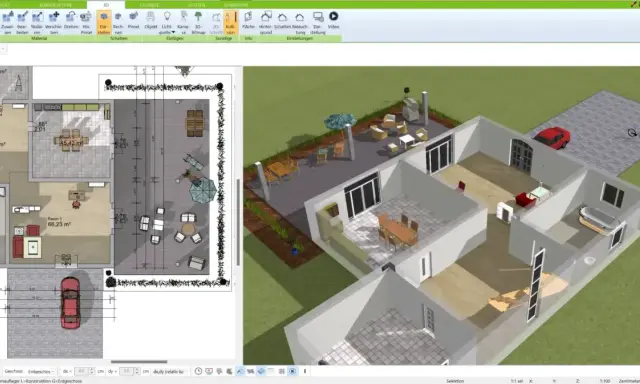Click the vertical dots toolbar overflow
Viewport: 640px width, 384px height.
pyautogui.click(x=304, y=371)
